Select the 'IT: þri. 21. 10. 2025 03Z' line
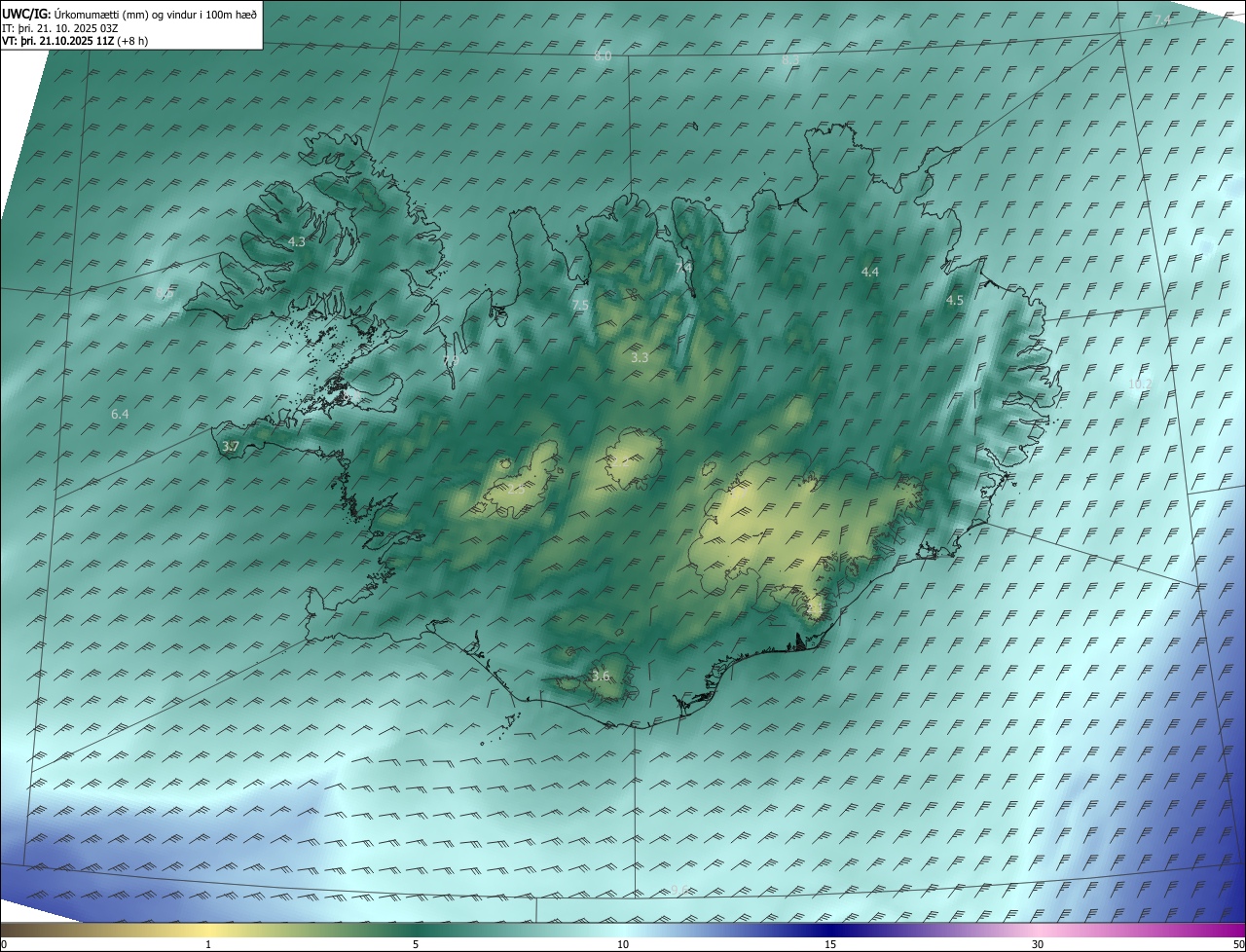Image resolution: width=1246 pixels, height=952 pixels. [x=60, y=28]
